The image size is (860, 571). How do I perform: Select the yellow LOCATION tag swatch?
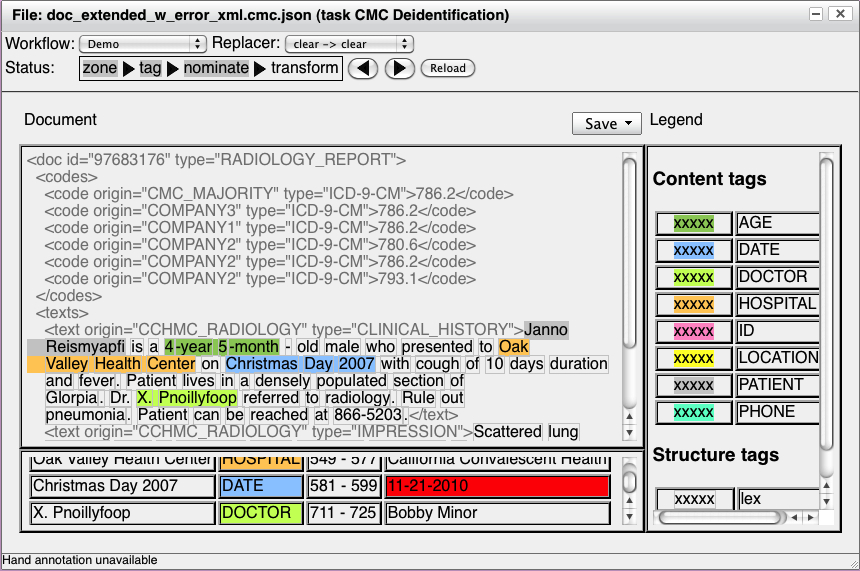[x=693, y=358]
